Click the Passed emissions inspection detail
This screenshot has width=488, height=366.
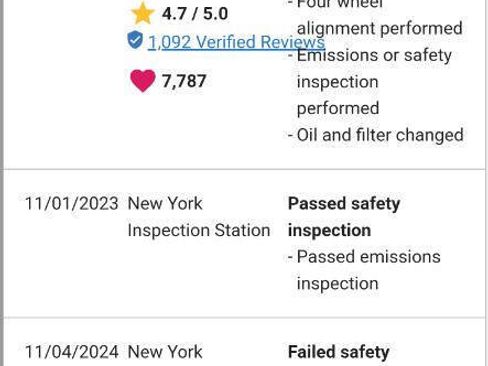point(364,270)
